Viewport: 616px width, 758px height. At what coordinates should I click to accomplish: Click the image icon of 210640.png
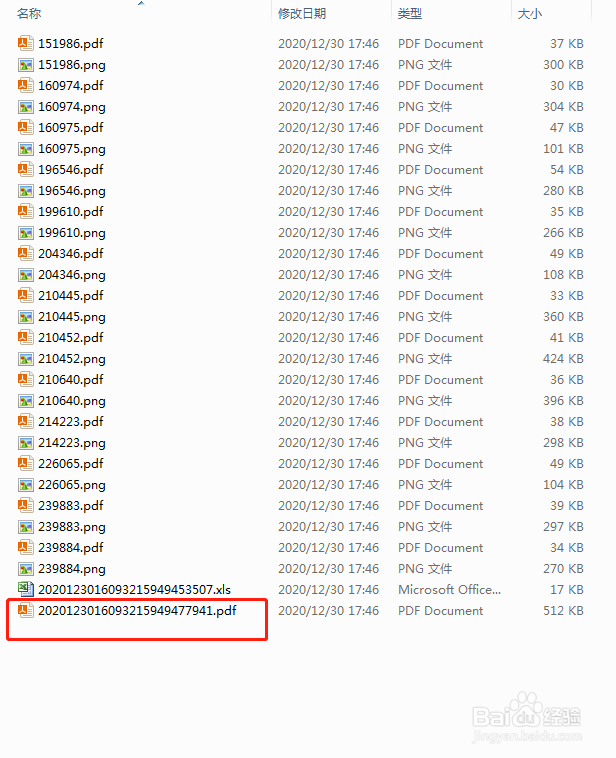26,401
